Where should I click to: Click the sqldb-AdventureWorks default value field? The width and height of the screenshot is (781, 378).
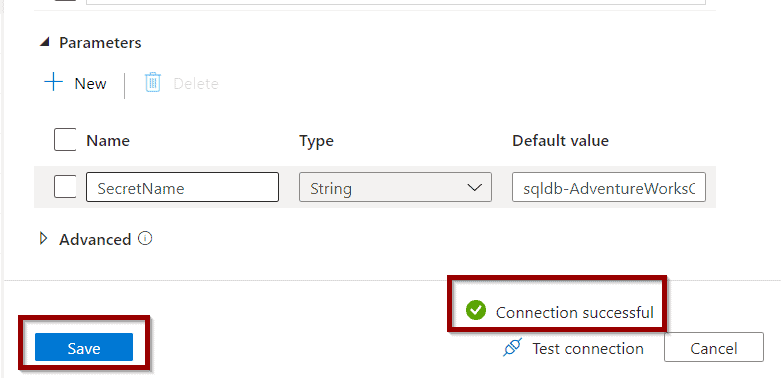click(609, 187)
